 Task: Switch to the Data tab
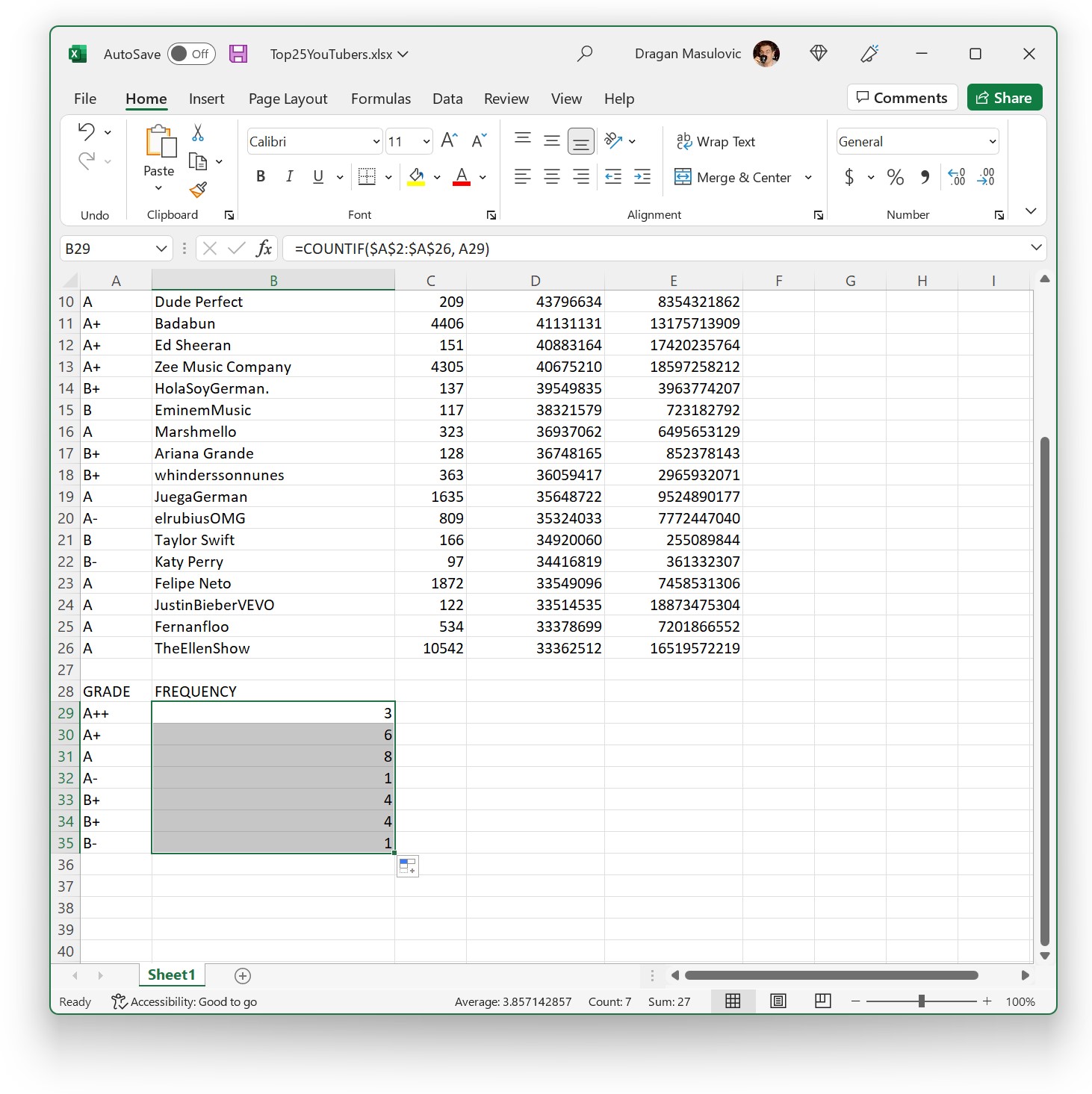[x=447, y=99]
